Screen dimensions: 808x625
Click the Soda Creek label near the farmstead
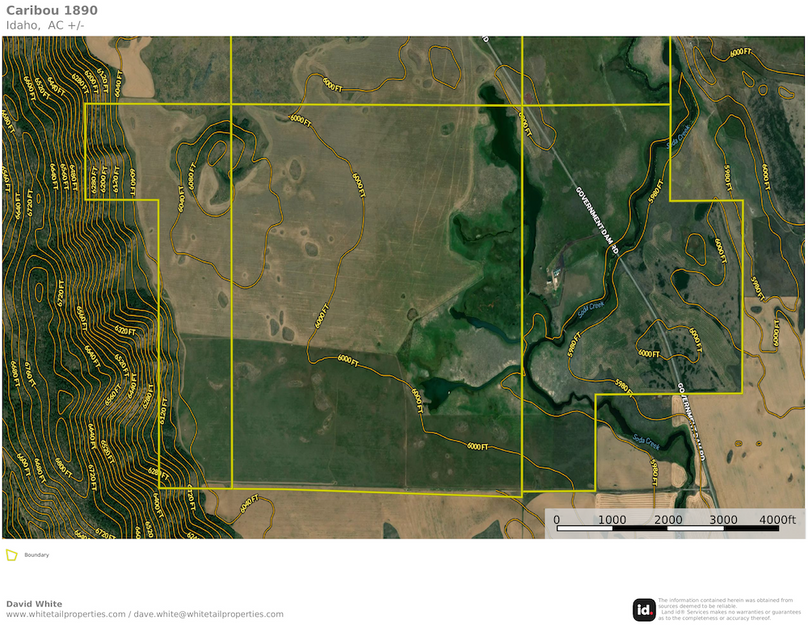pyautogui.click(x=590, y=311)
